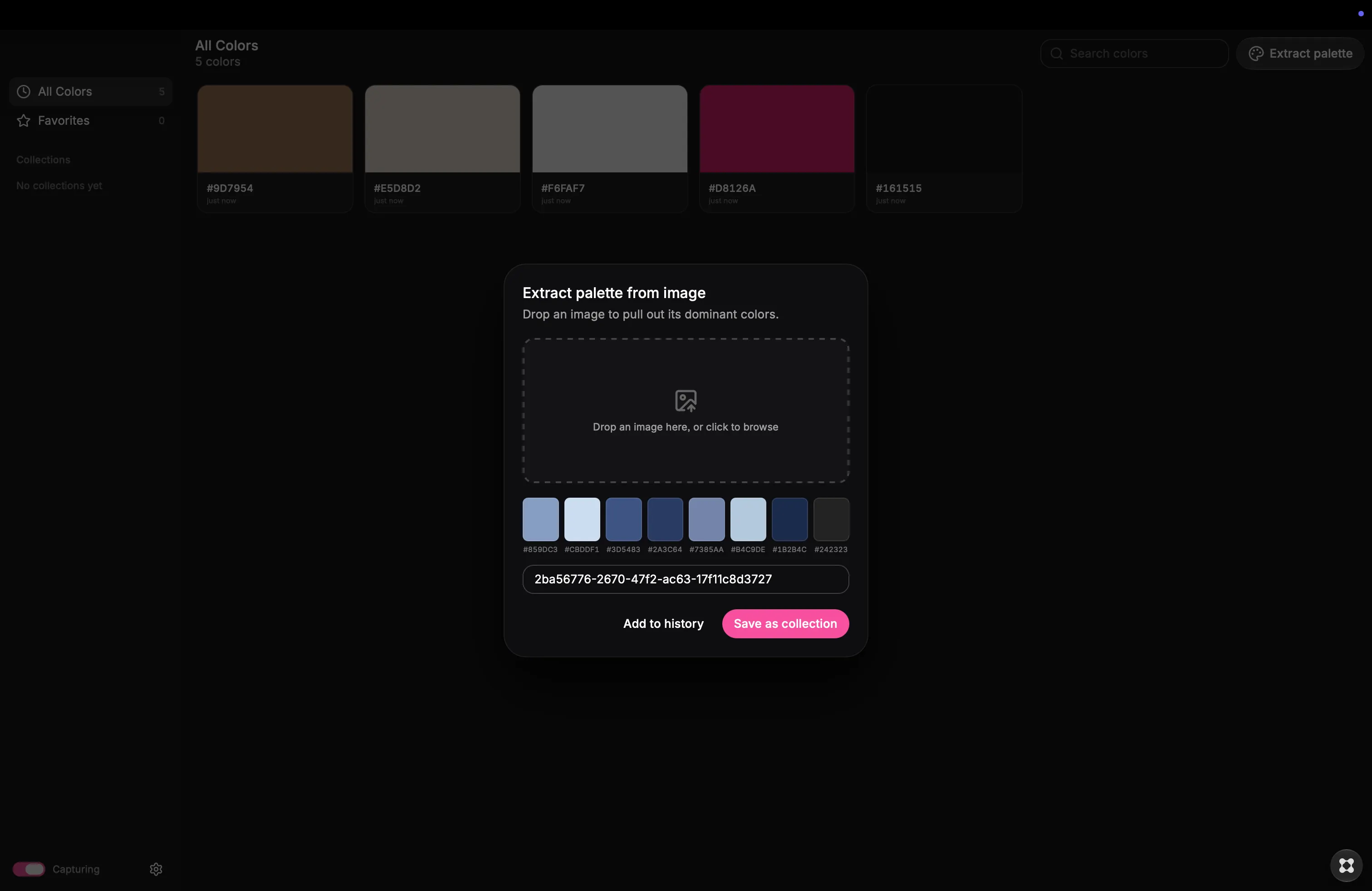Viewport: 1372px width, 891px height.
Task: Click the Search colors field
Action: click(x=1134, y=54)
